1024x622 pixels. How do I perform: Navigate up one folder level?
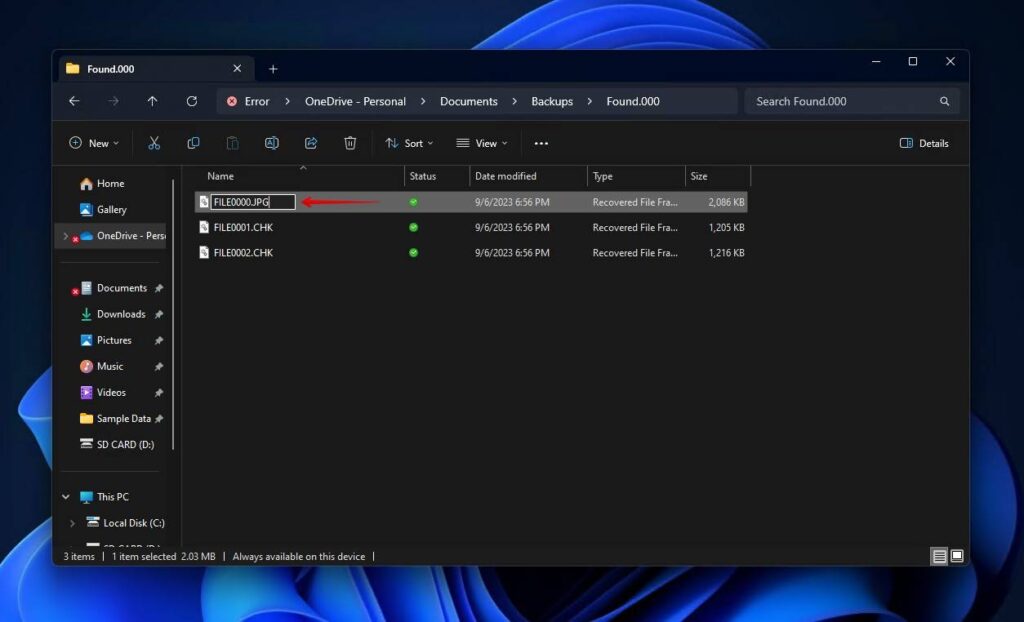[x=152, y=101]
